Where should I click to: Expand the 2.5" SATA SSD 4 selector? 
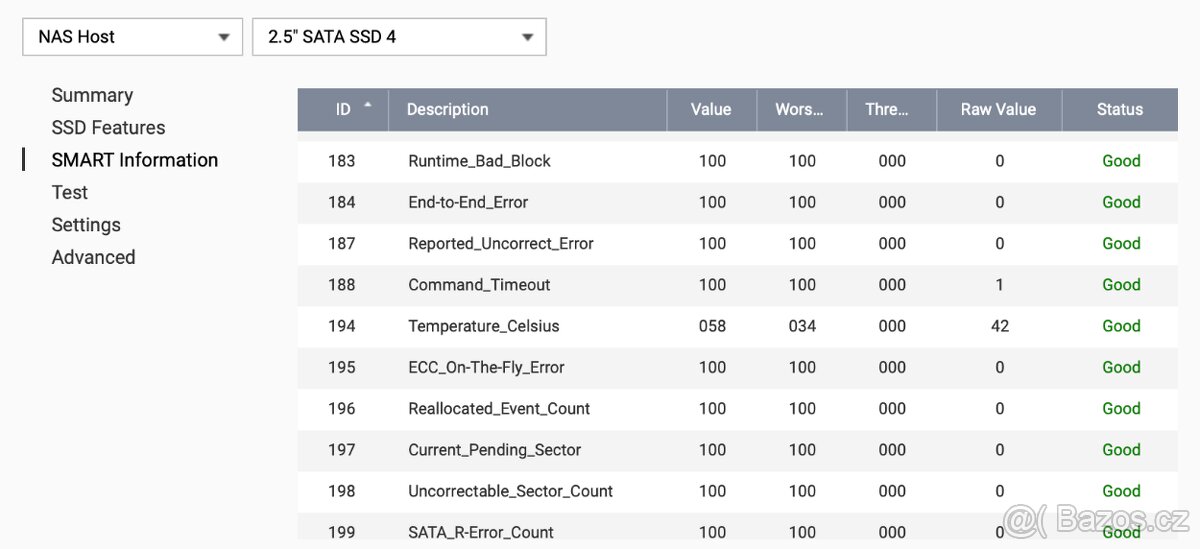tap(398, 37)
